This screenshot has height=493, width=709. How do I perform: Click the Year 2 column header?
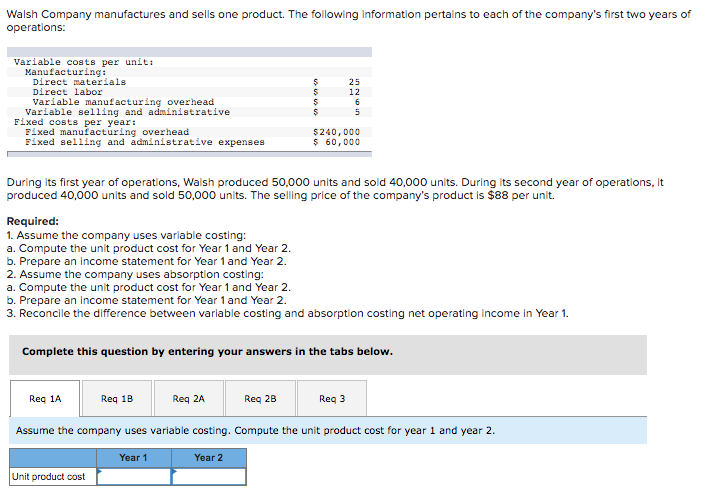point(209,458)
